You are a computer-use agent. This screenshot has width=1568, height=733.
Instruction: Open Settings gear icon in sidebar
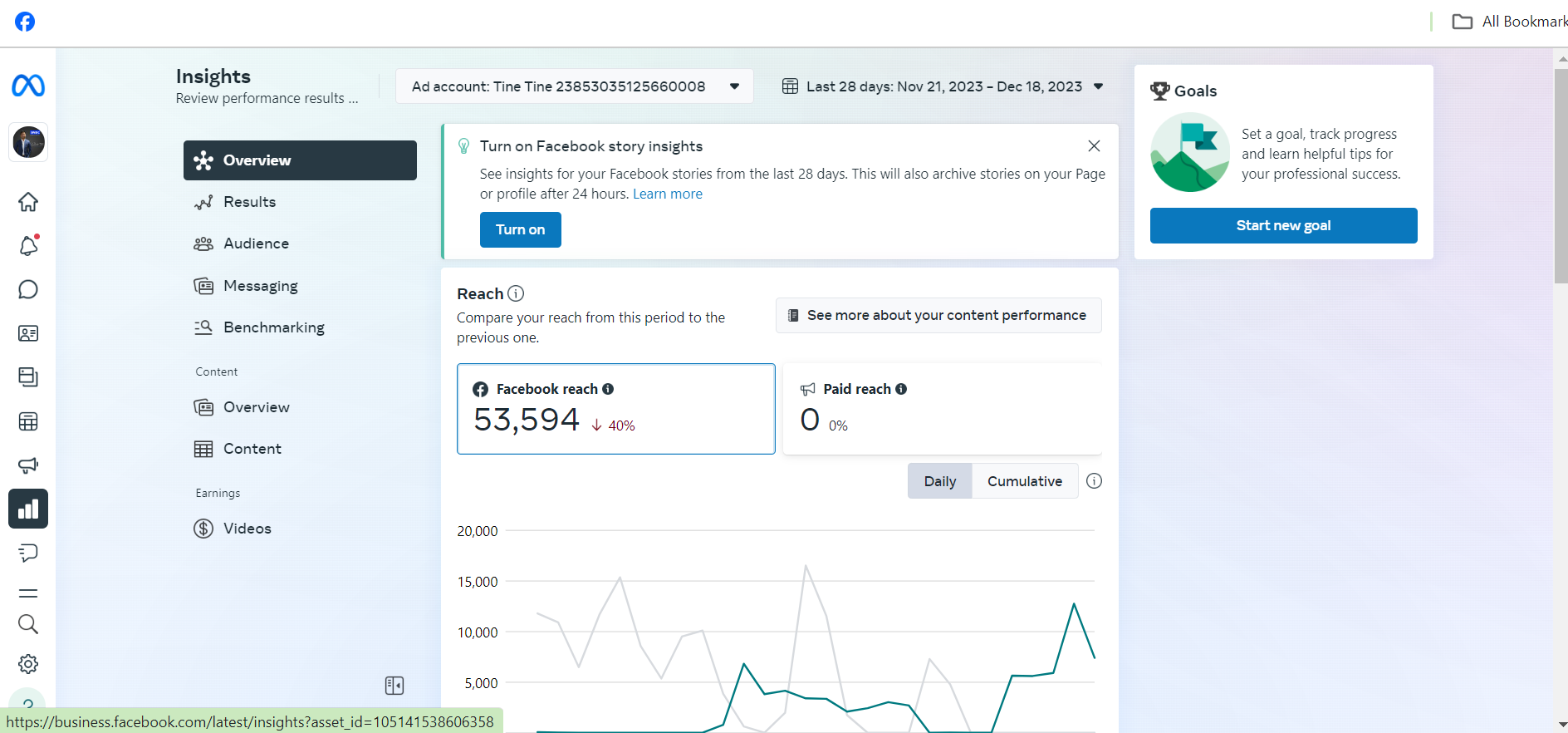click(28, 664)
